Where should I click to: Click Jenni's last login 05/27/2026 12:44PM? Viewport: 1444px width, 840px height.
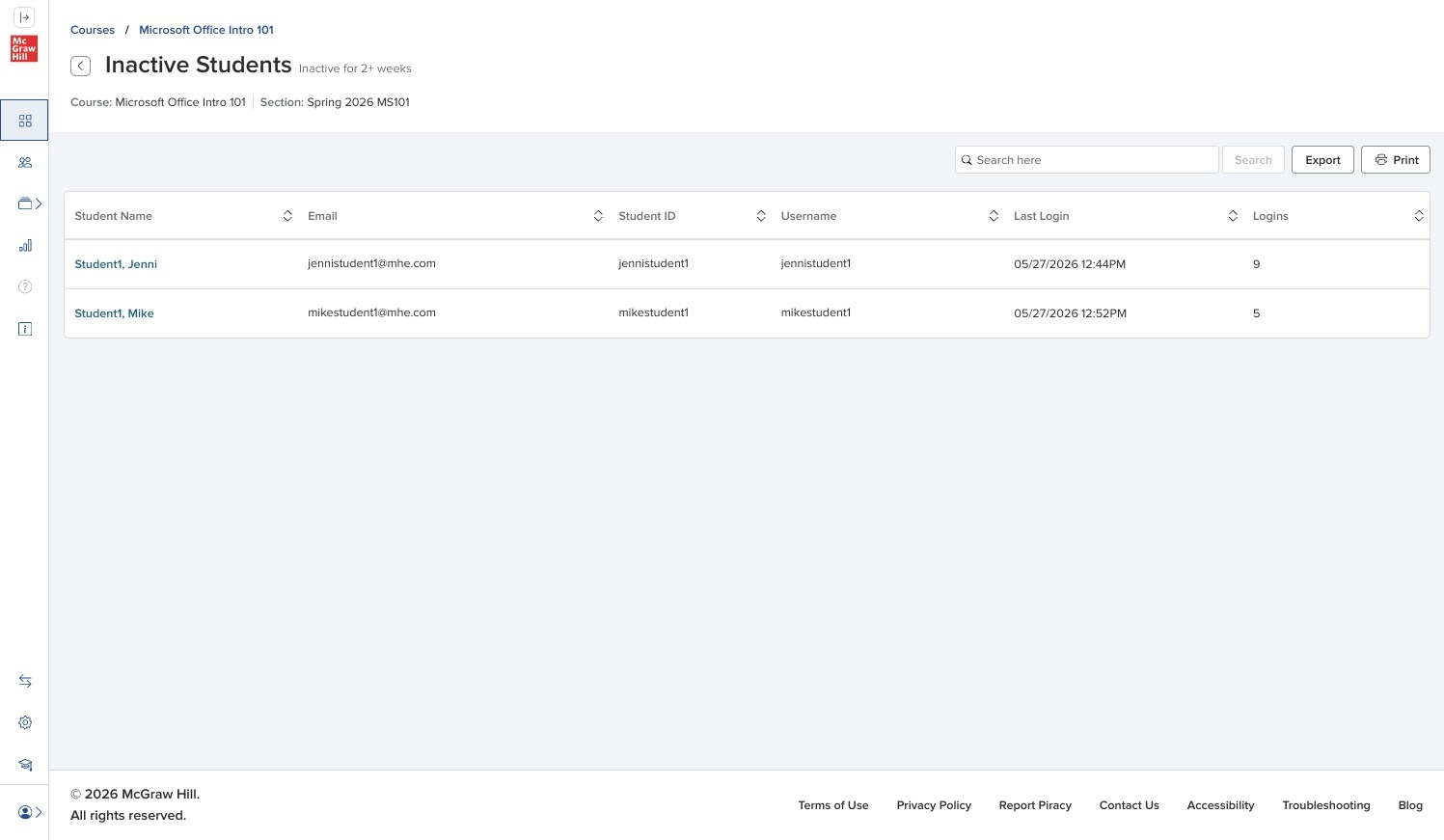(x=1070, y=264)
